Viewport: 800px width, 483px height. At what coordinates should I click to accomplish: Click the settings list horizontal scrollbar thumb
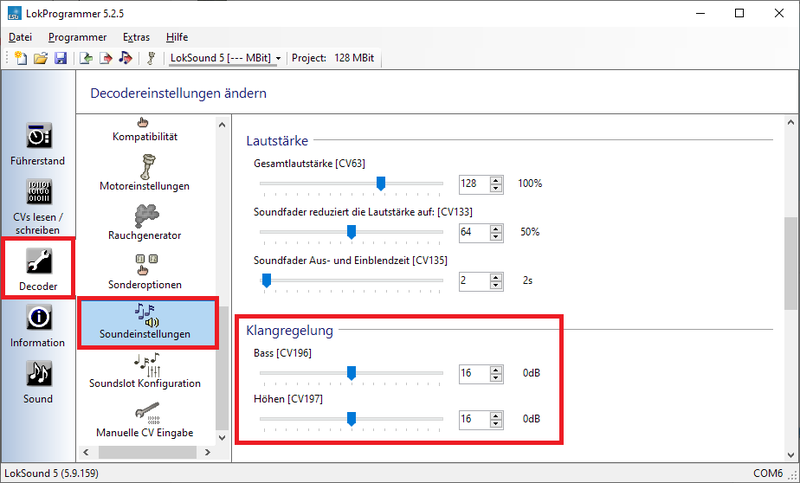[147, 452]
